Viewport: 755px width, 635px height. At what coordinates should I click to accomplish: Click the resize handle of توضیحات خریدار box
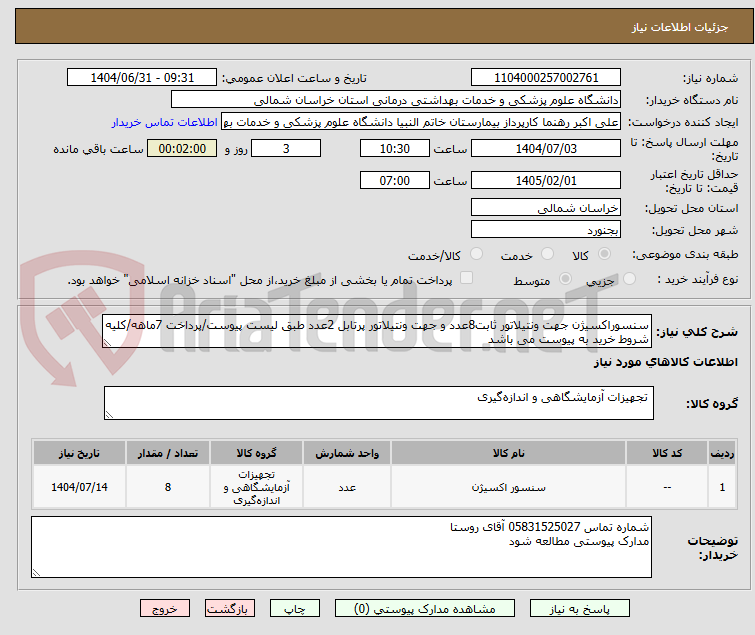tap(37, 572)
